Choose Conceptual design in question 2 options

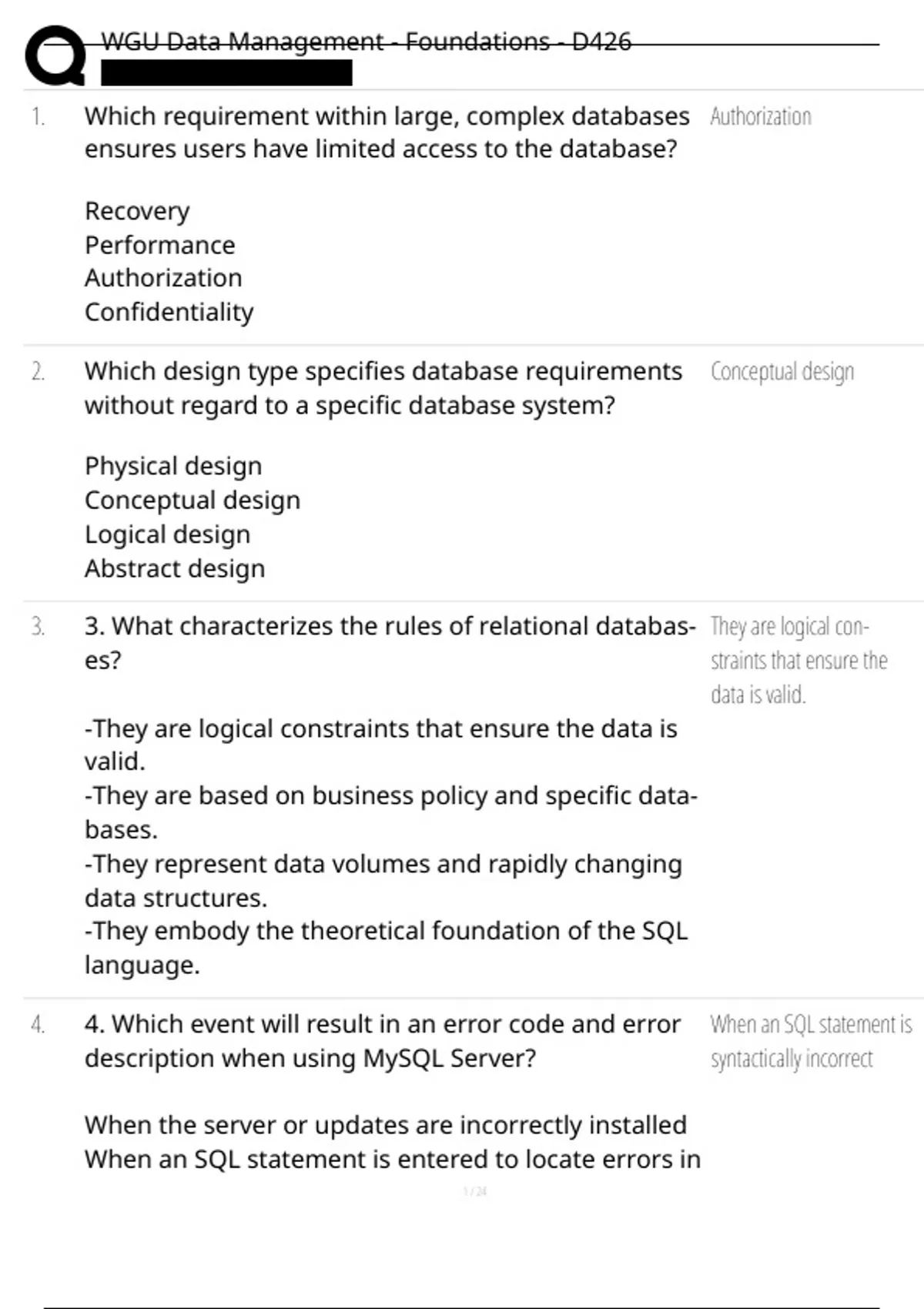[x=192, y=500]
